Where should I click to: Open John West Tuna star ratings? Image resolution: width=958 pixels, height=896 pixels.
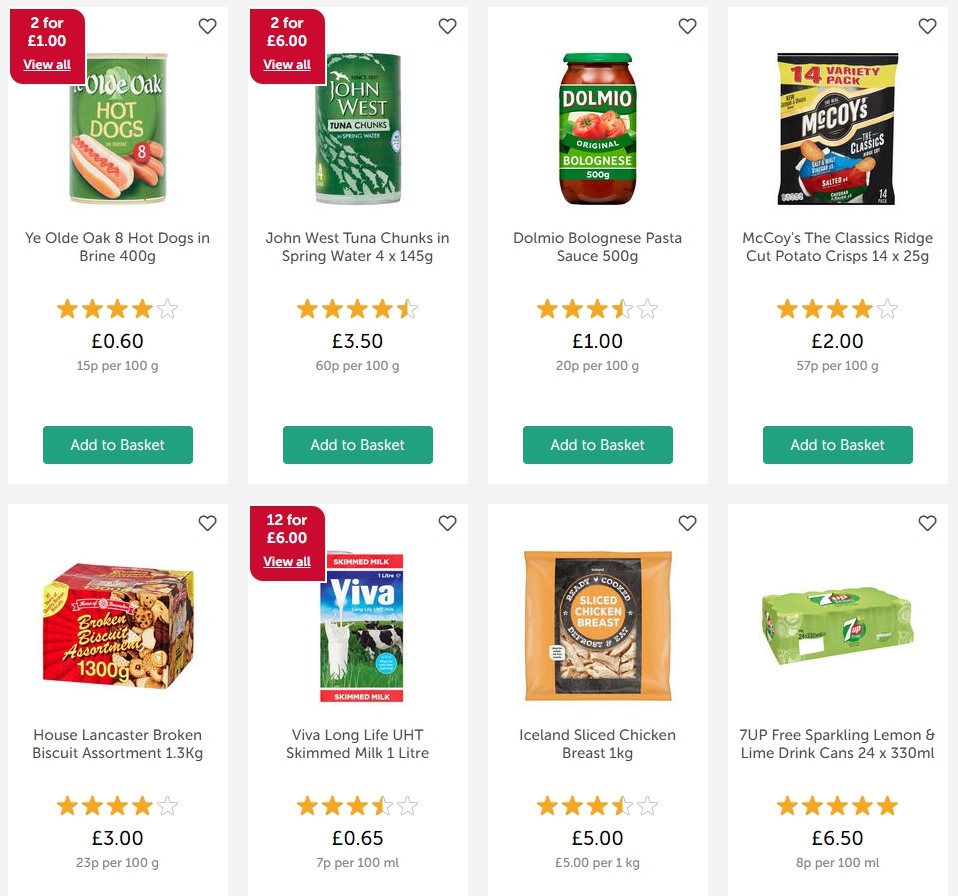click(358, 309)
